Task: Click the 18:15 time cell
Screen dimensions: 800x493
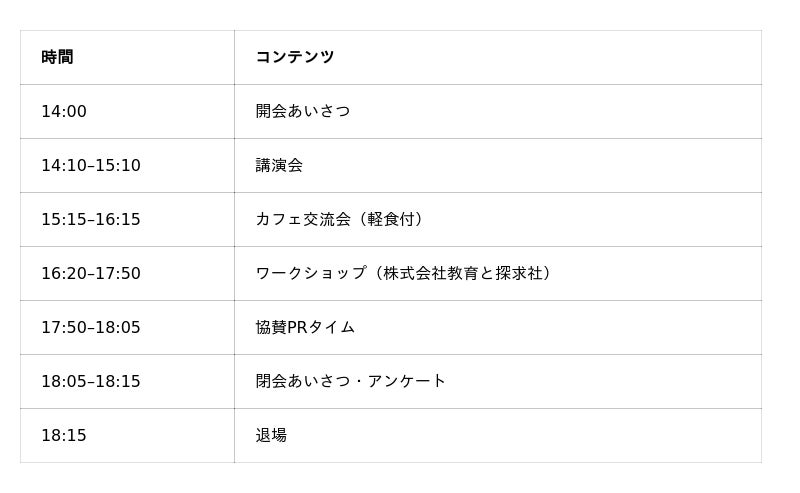Action: (x=127, y=436)
